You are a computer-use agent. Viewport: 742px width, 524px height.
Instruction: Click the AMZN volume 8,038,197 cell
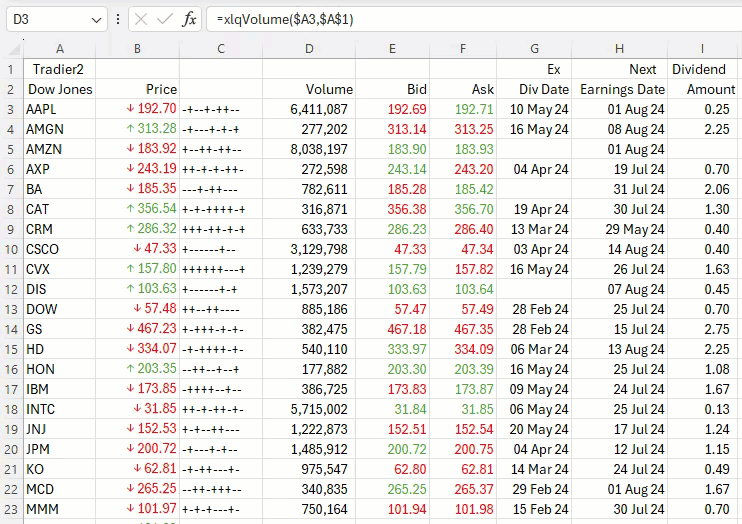click(x=309, y=149)
